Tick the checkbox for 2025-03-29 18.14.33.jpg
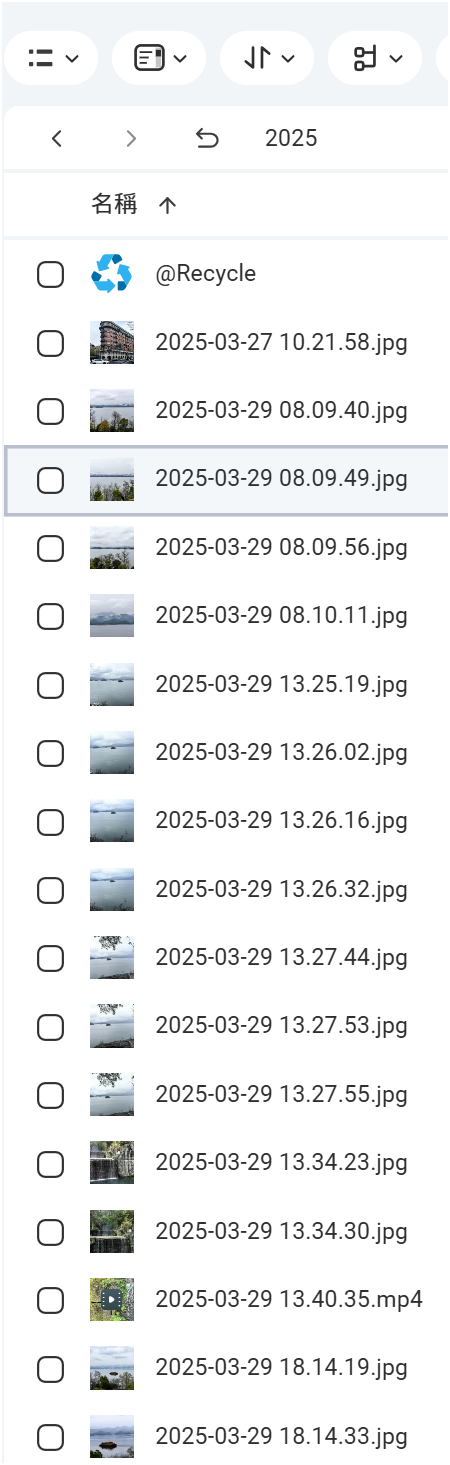 click(50, 1437)
